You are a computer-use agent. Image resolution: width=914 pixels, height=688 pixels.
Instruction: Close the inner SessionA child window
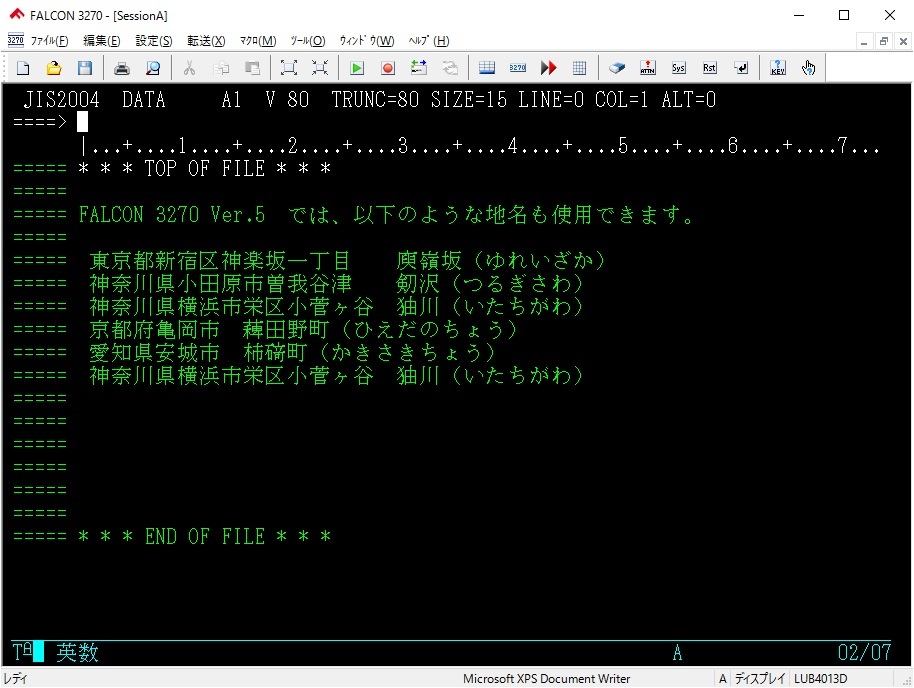903,41
